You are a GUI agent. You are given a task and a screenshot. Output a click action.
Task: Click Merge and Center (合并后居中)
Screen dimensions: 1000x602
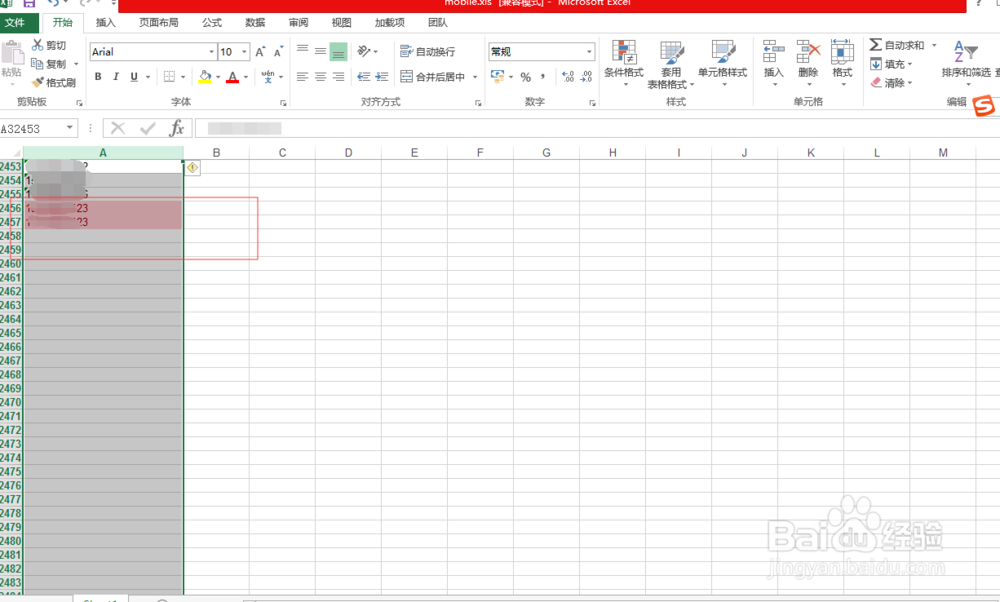point(433,77)
